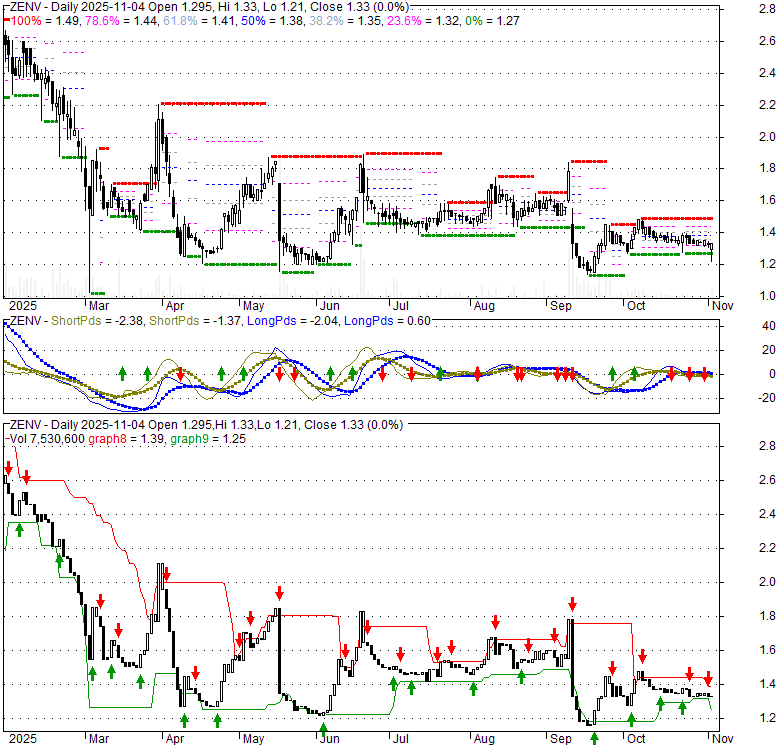The width and height of the screenshot is (780, 745).
Task: Select the top chart title 'ZENV - Daily 2025-11-04'
Action: tap(77, 7)
